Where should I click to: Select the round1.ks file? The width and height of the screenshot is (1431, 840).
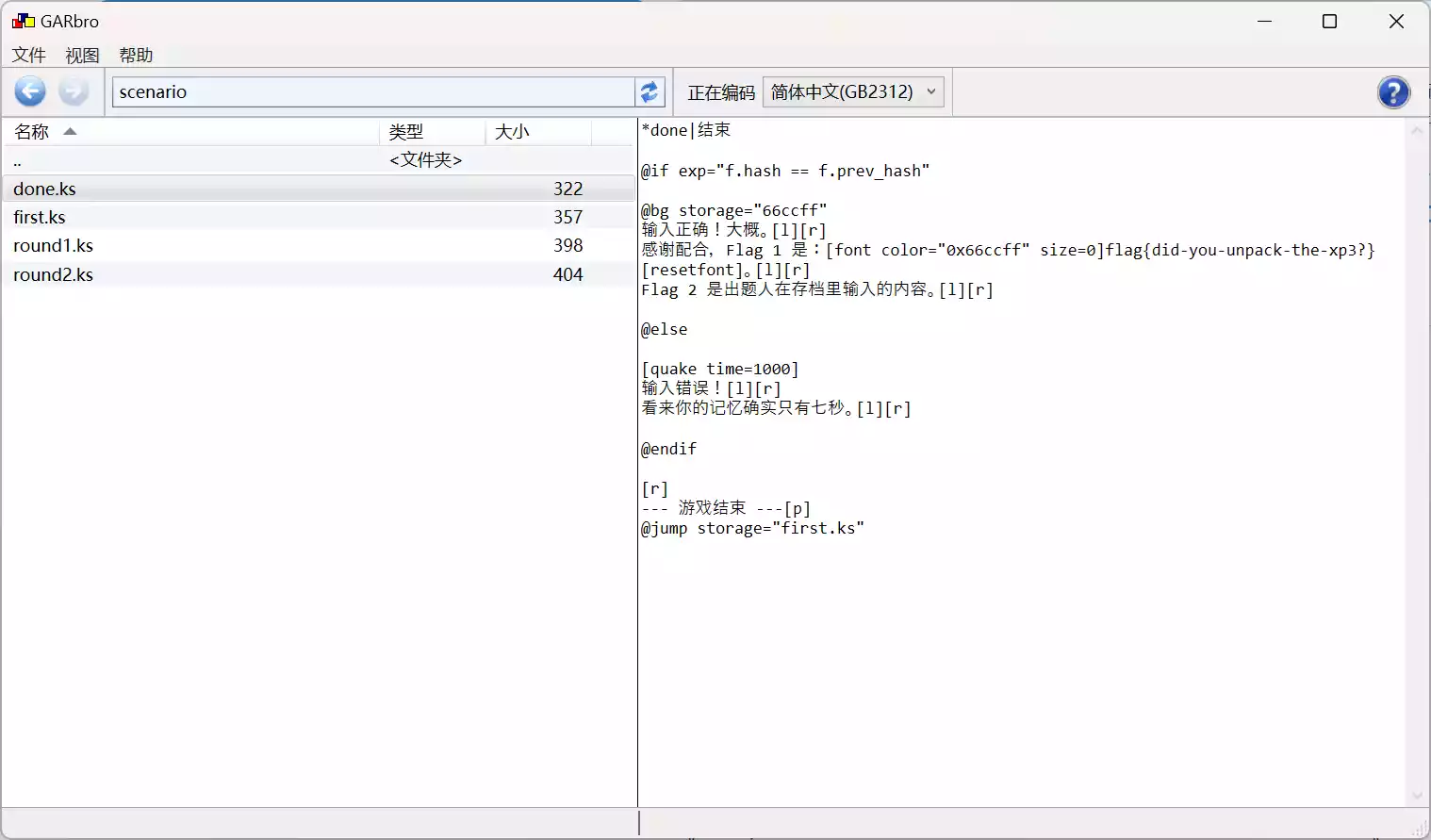(x=319, y=245)
